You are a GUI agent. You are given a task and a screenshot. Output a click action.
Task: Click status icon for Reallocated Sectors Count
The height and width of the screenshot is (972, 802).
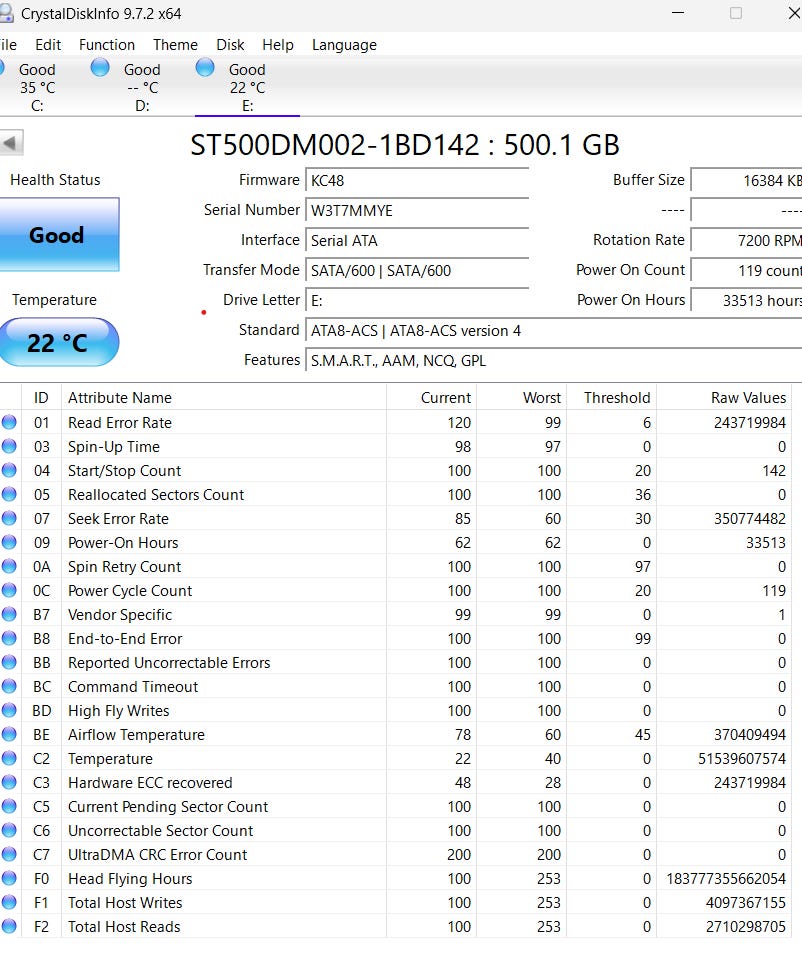click(x=9, y=494)
